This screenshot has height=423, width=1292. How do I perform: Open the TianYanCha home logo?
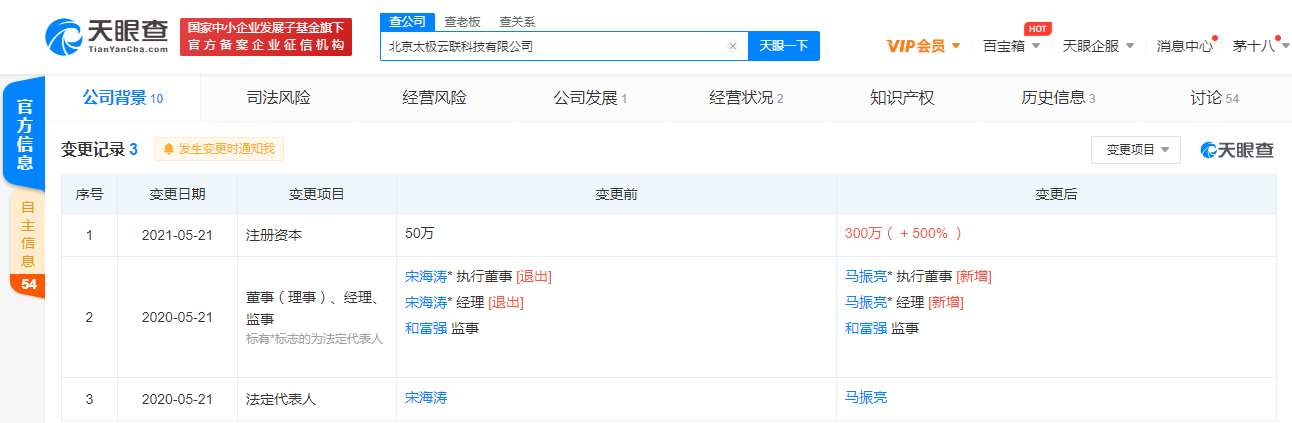pos(107,35)
